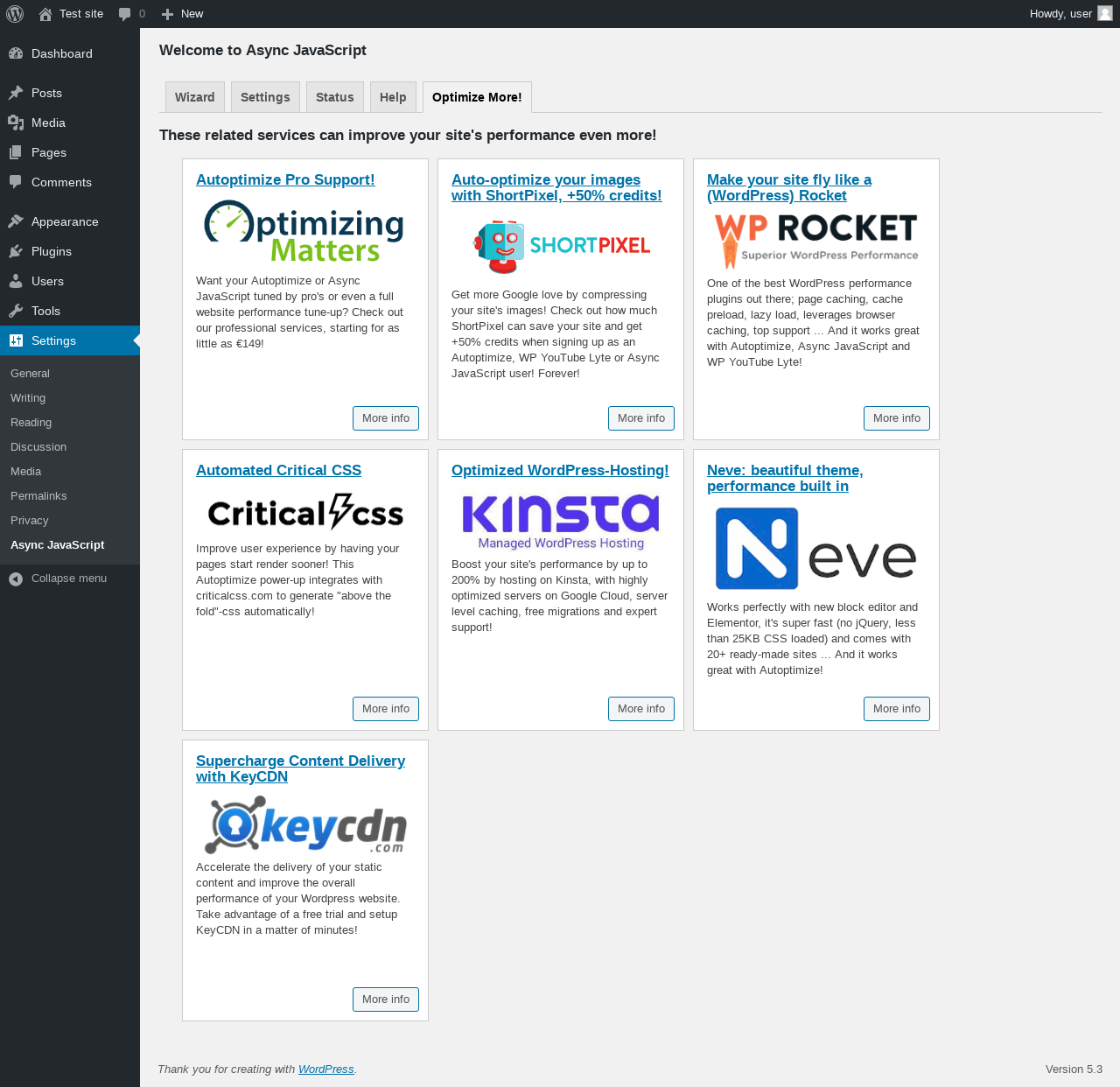Image resolution: width=1120 pixels, height=1087 pixels.
Task: Click More info on the Kinsta hosting card
Action: 641,709
